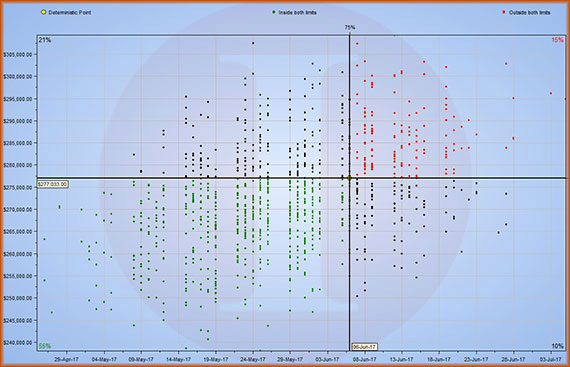Click the 14-May-17 date axis label

(178, 359)
